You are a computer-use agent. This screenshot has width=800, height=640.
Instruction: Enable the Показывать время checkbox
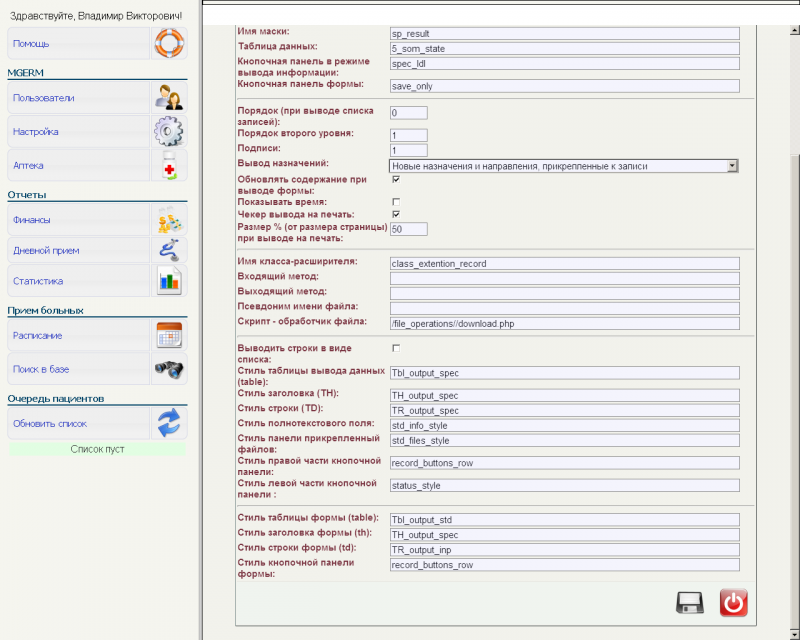(396, 202)
